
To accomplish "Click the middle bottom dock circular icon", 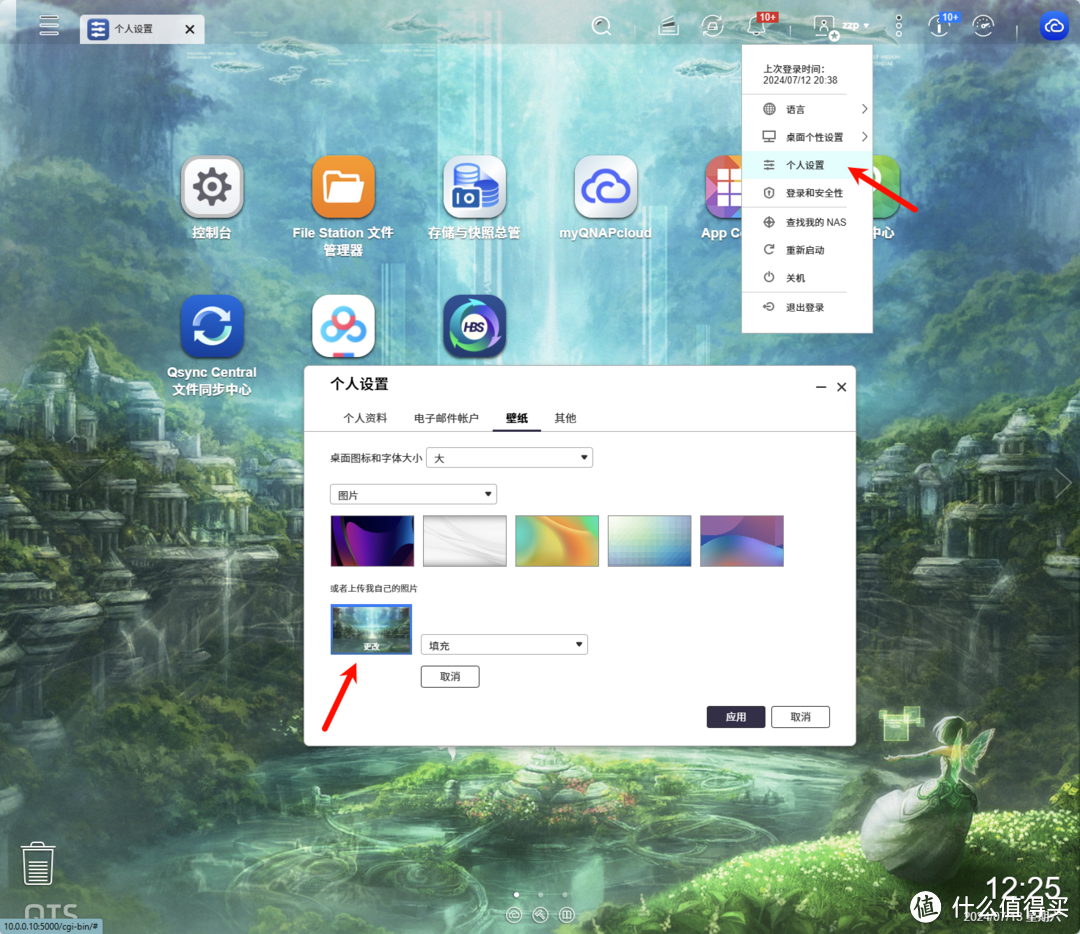I will pos(540,914).
